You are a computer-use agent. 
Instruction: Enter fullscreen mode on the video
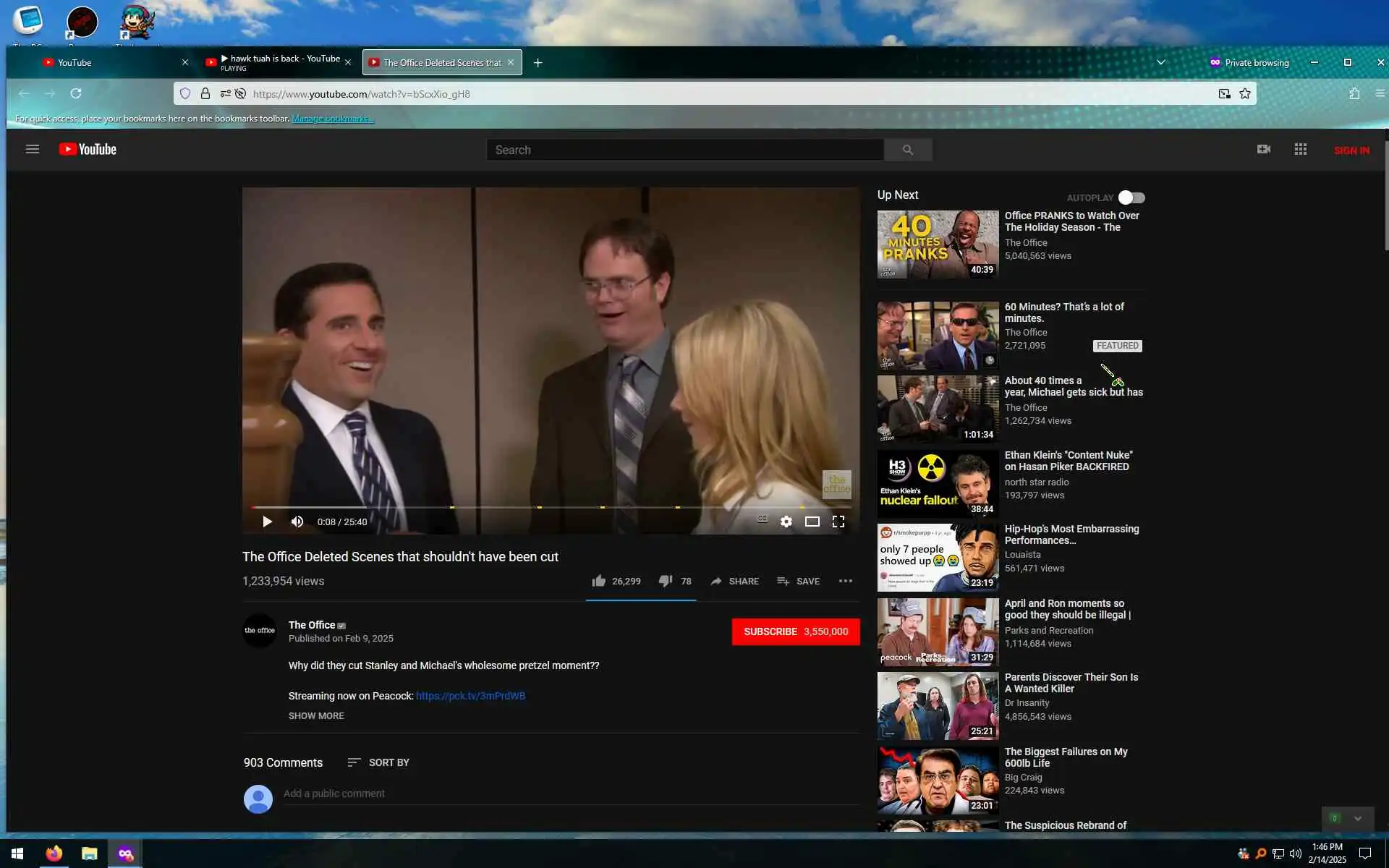838,522
